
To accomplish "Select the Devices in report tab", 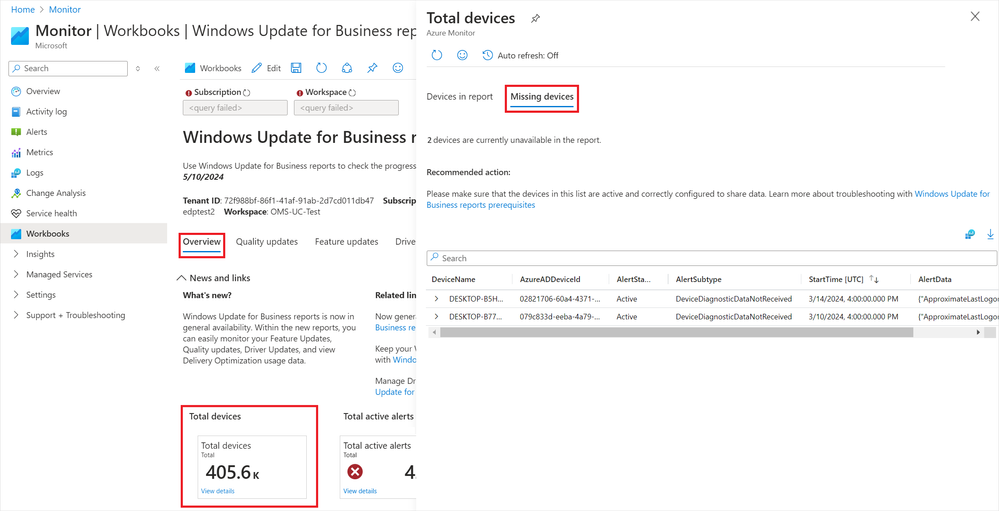I will click(x=459, y=97).
